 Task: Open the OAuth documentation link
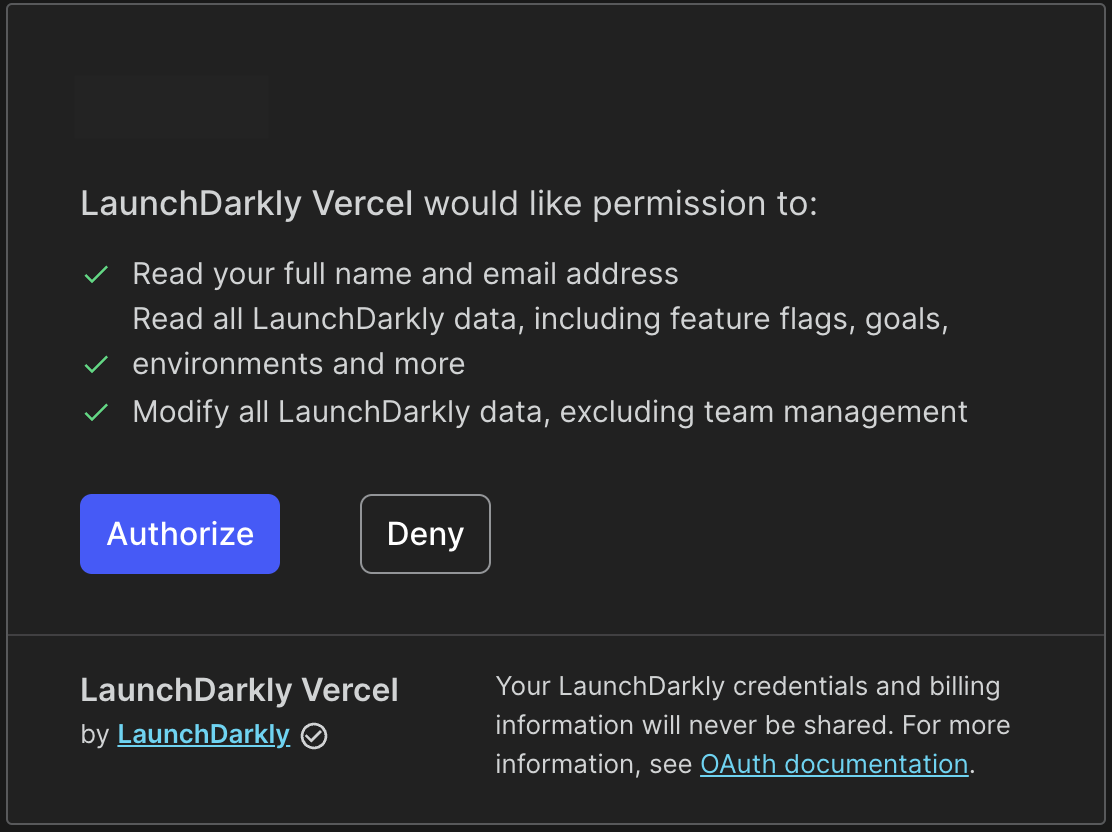point(834,763)
